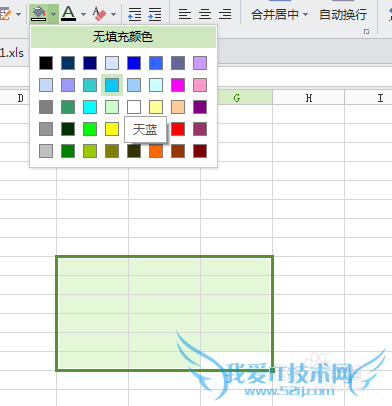The height and width of the screenshot is (406, 392).
Task: Open the eraser clear-format dropdown arrow
Action: coord(114,14)
